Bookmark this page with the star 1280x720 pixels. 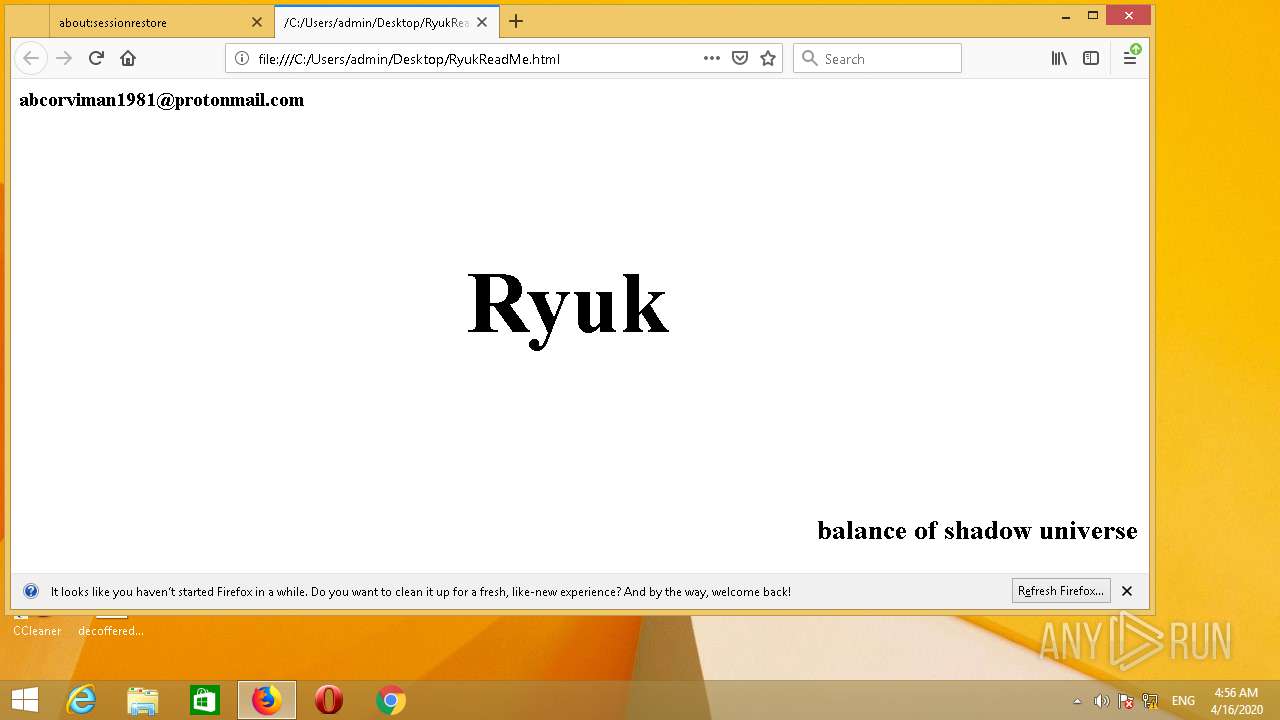768,58
